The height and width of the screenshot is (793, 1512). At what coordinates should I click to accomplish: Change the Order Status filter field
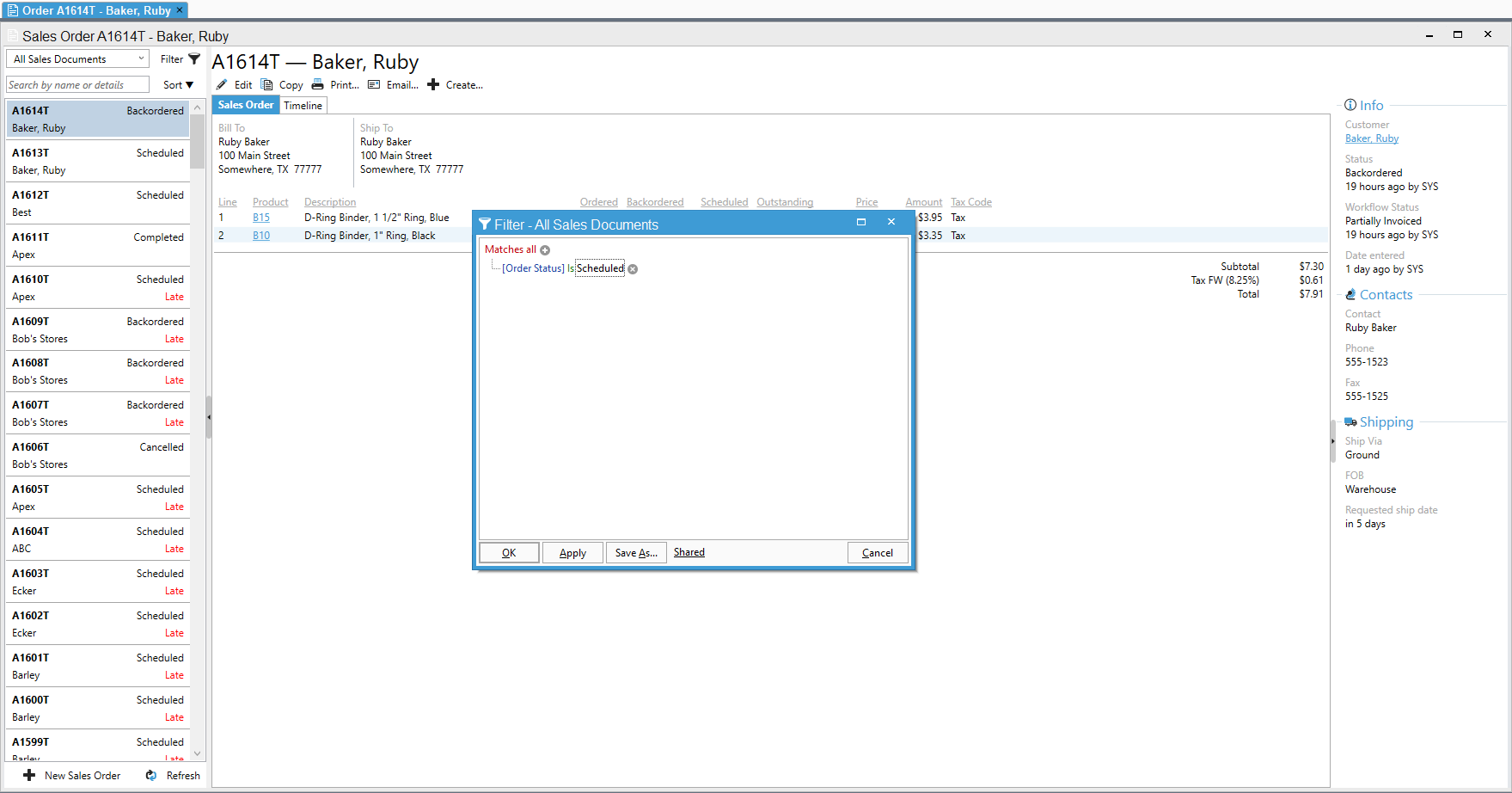click(x=533, y=268)
